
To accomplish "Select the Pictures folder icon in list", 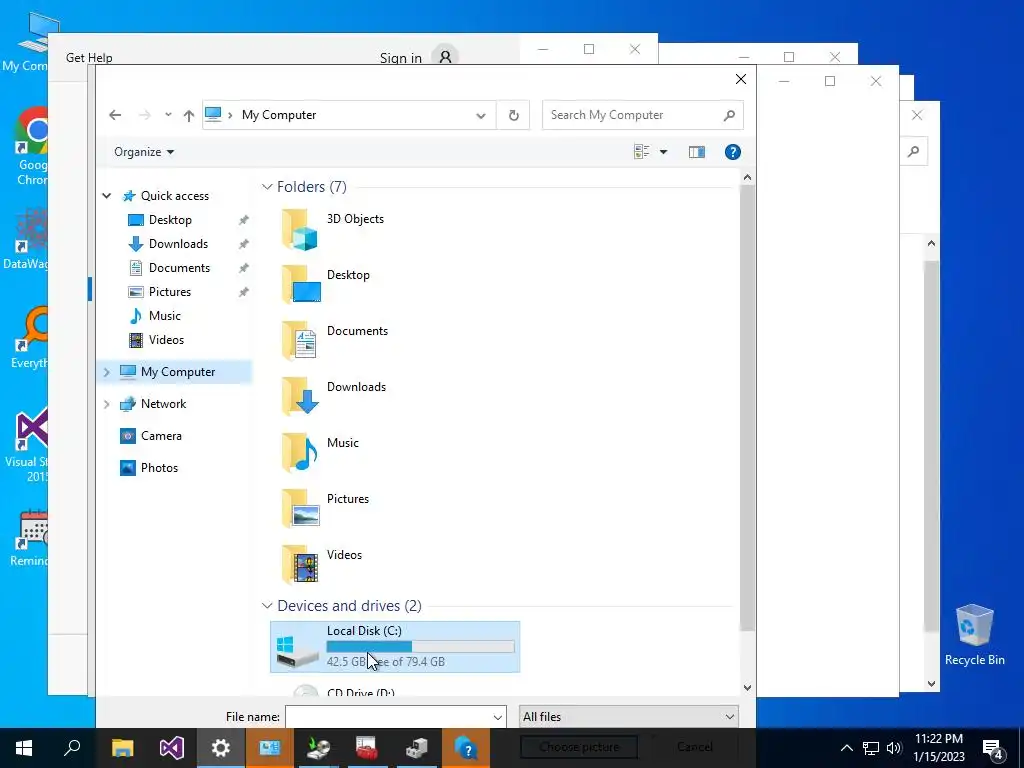I will 300,509.
